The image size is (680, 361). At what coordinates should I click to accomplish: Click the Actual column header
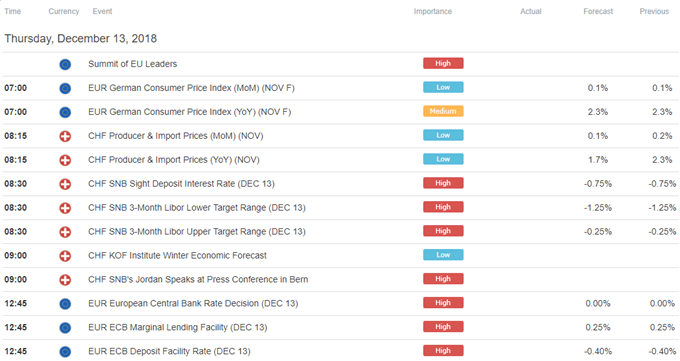(531, 11)
